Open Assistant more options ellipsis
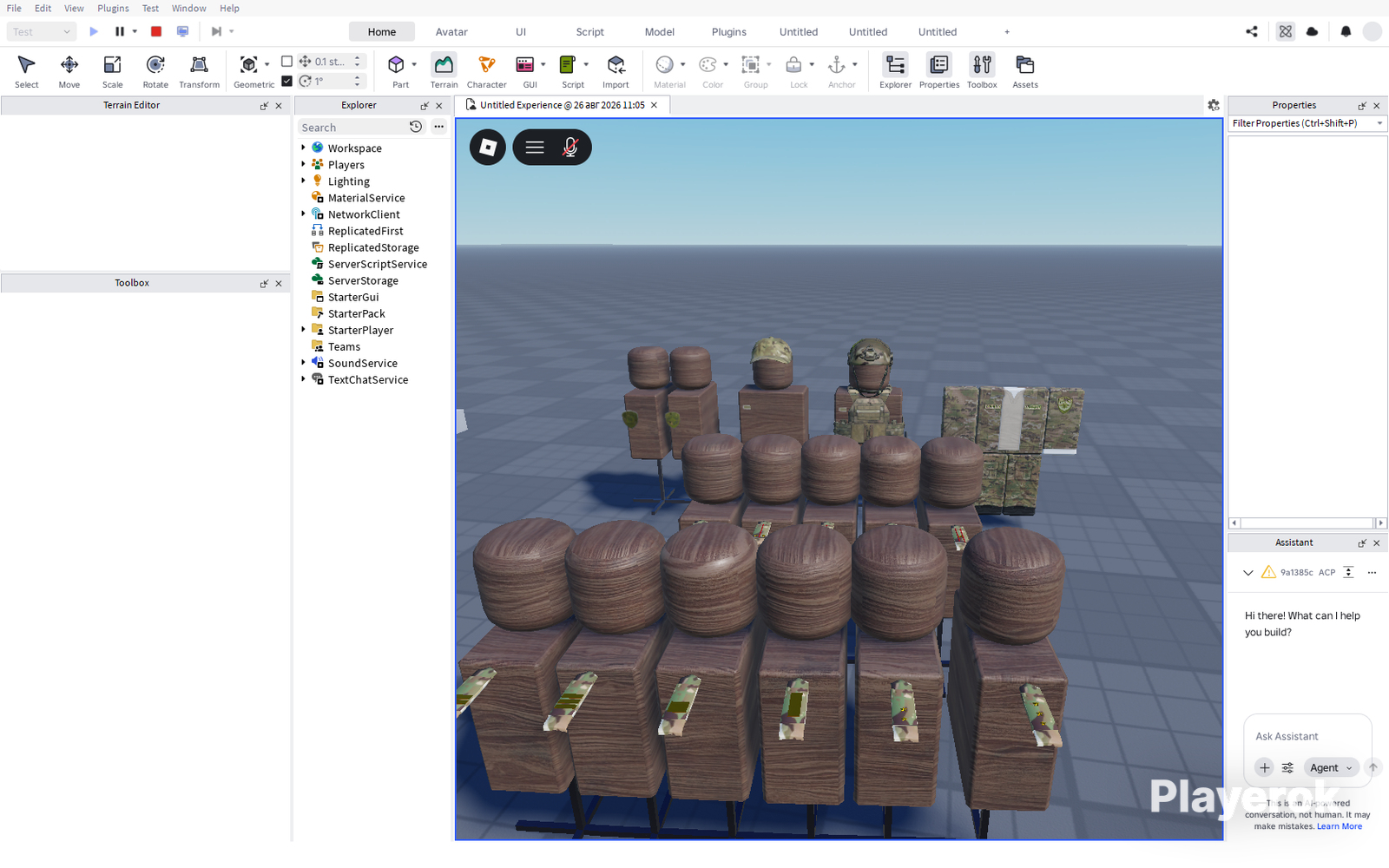The height and width of the screenshot is (868, 1389). coord(1372,572)
